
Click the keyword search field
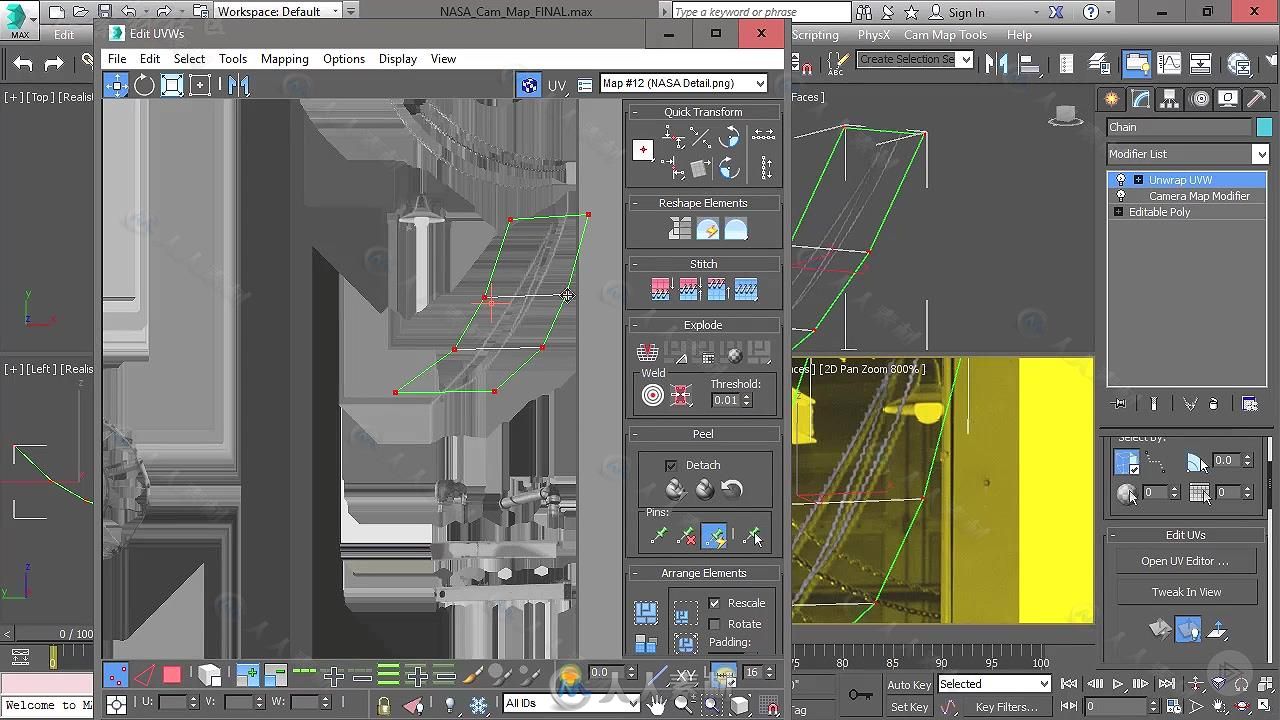pos(760,12)
